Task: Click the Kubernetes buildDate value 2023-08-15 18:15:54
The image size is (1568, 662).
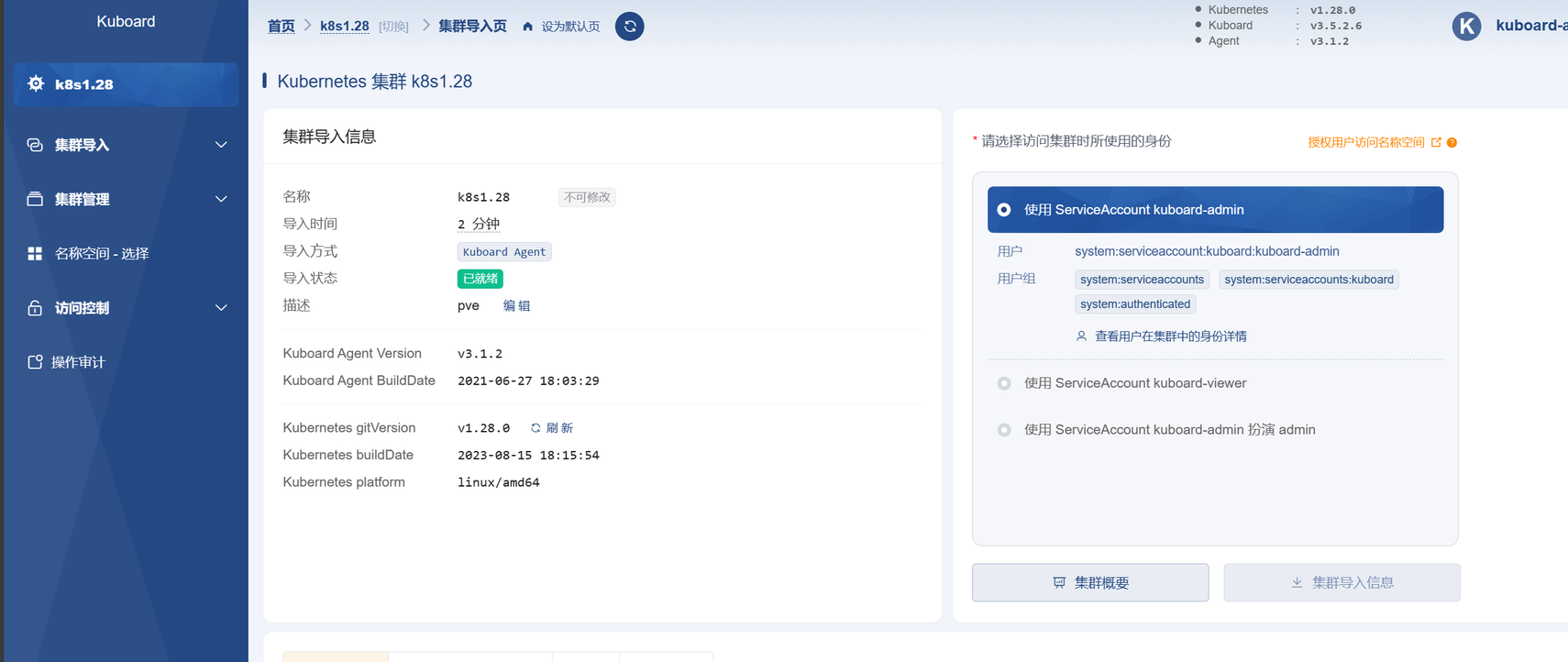Action: click(x=528, y=455)
